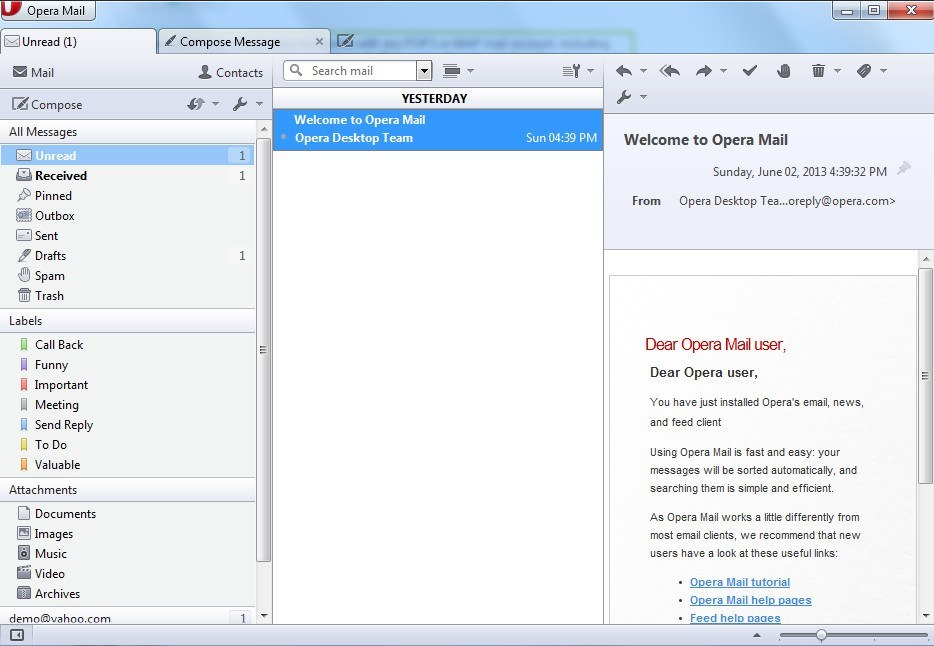Open the Opera Mail tutorial link

(740, 582)
